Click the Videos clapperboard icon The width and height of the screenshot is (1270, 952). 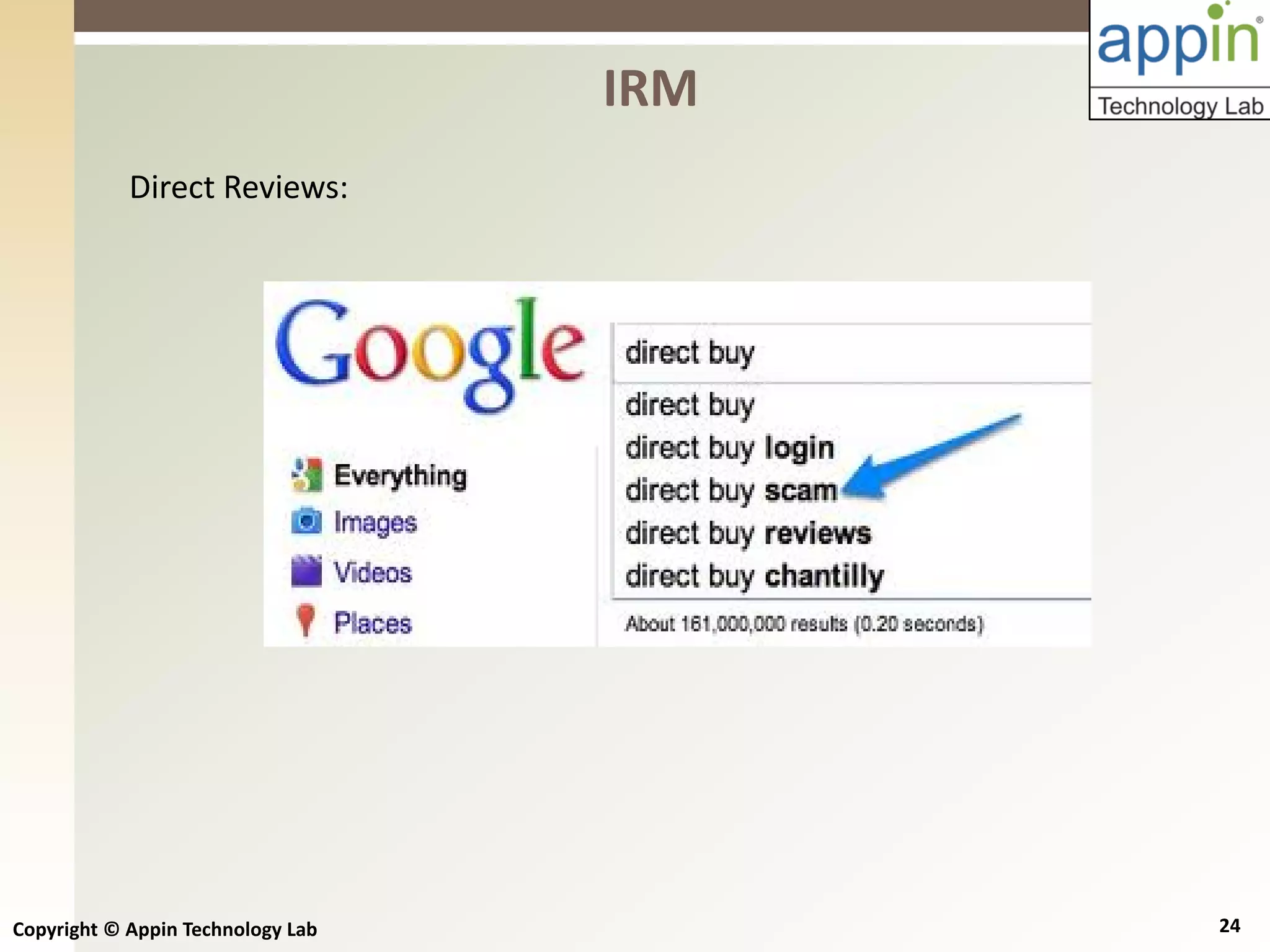point(306,571)
